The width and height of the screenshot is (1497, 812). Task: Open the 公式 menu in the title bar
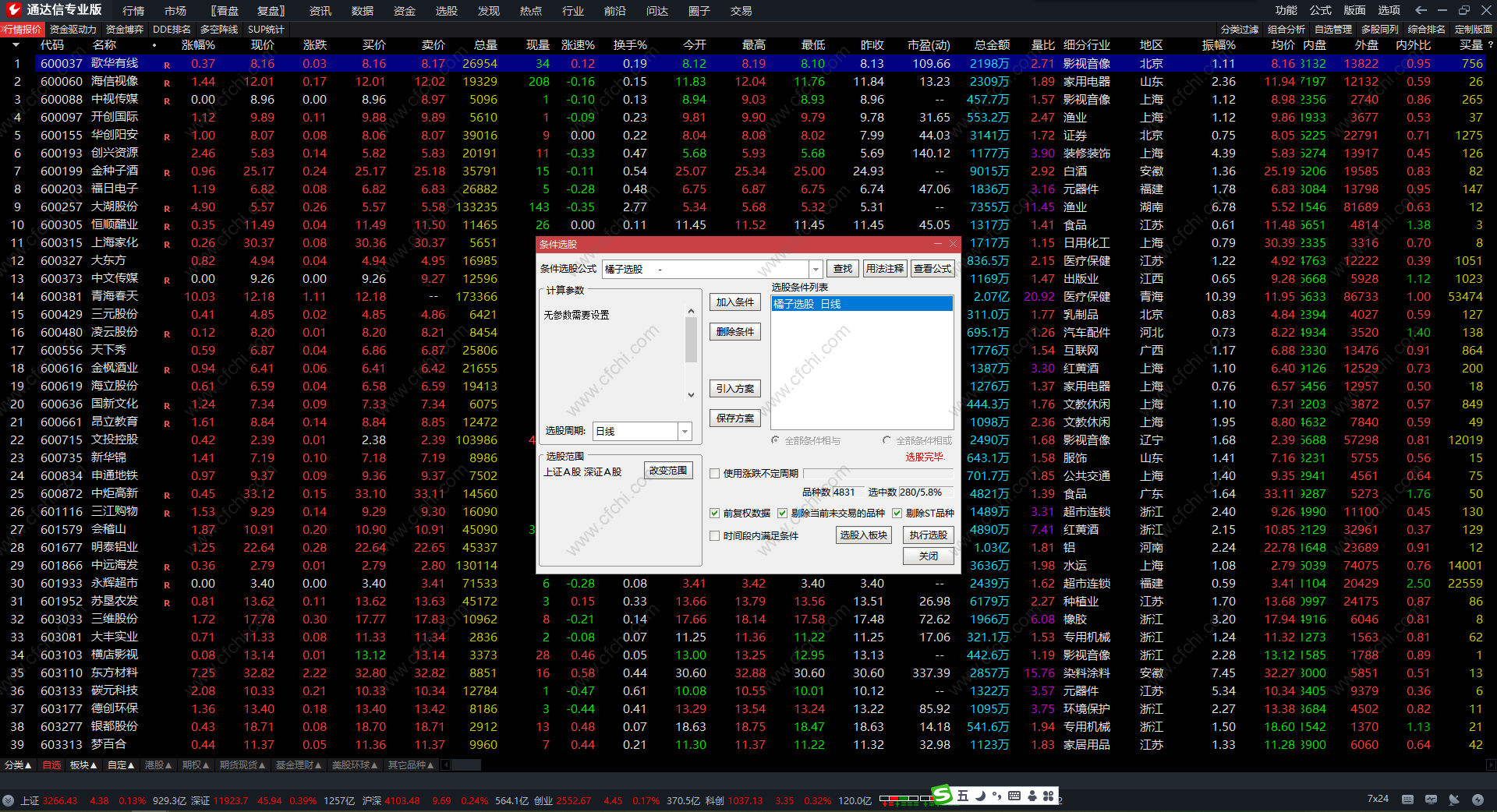coord(1320,10)
